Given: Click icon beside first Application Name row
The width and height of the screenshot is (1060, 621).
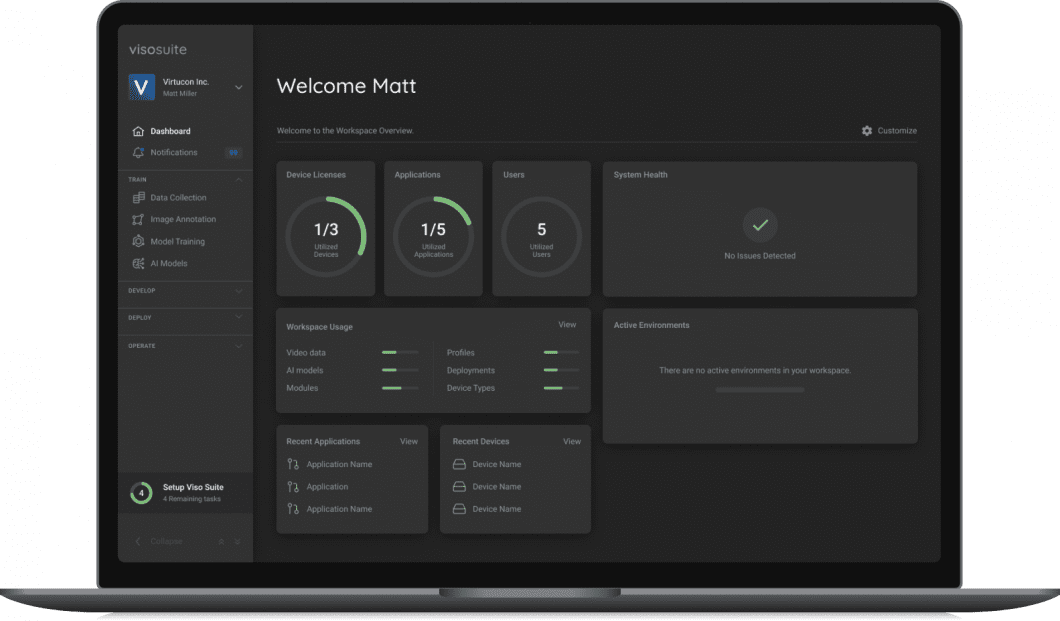Looking at the screenshot, I should click(293, 464).
